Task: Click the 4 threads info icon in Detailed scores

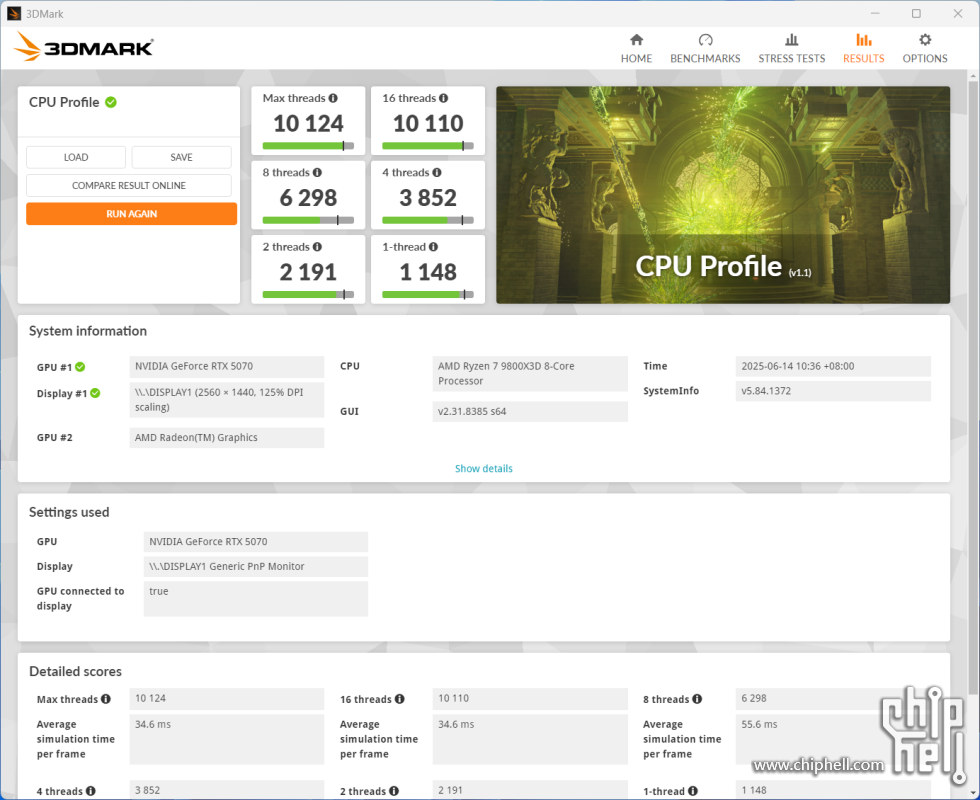Action: pyautogui.click(x=91, y=791)
